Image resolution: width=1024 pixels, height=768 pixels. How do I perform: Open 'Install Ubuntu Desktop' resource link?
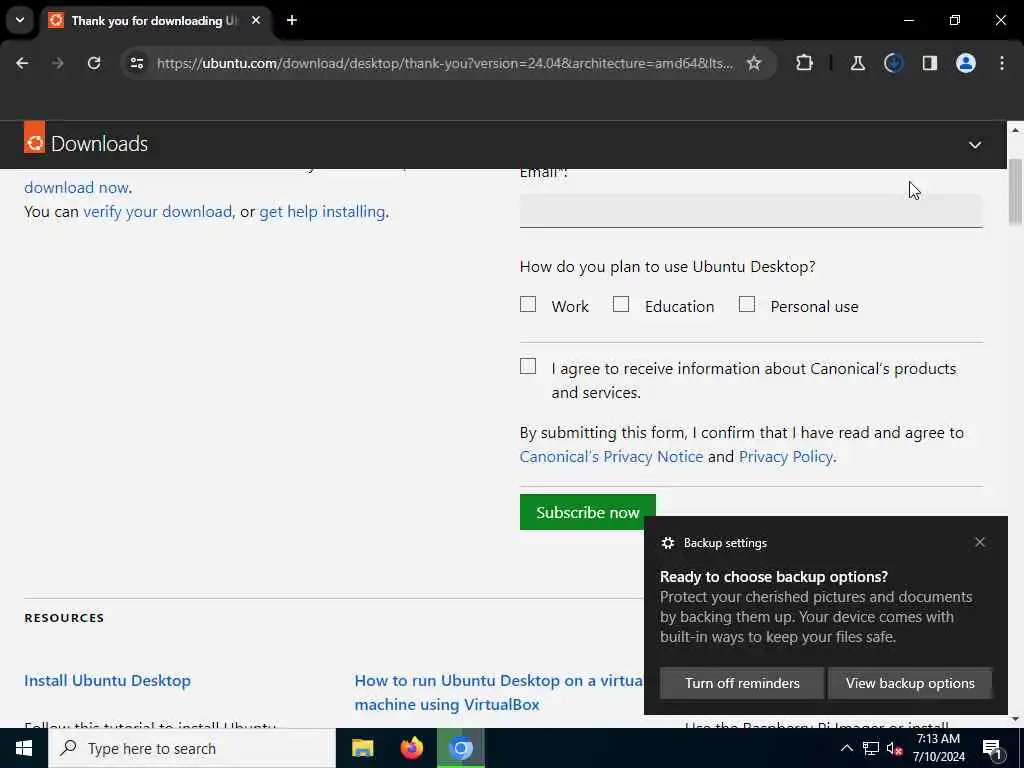[x=108, y=680]
